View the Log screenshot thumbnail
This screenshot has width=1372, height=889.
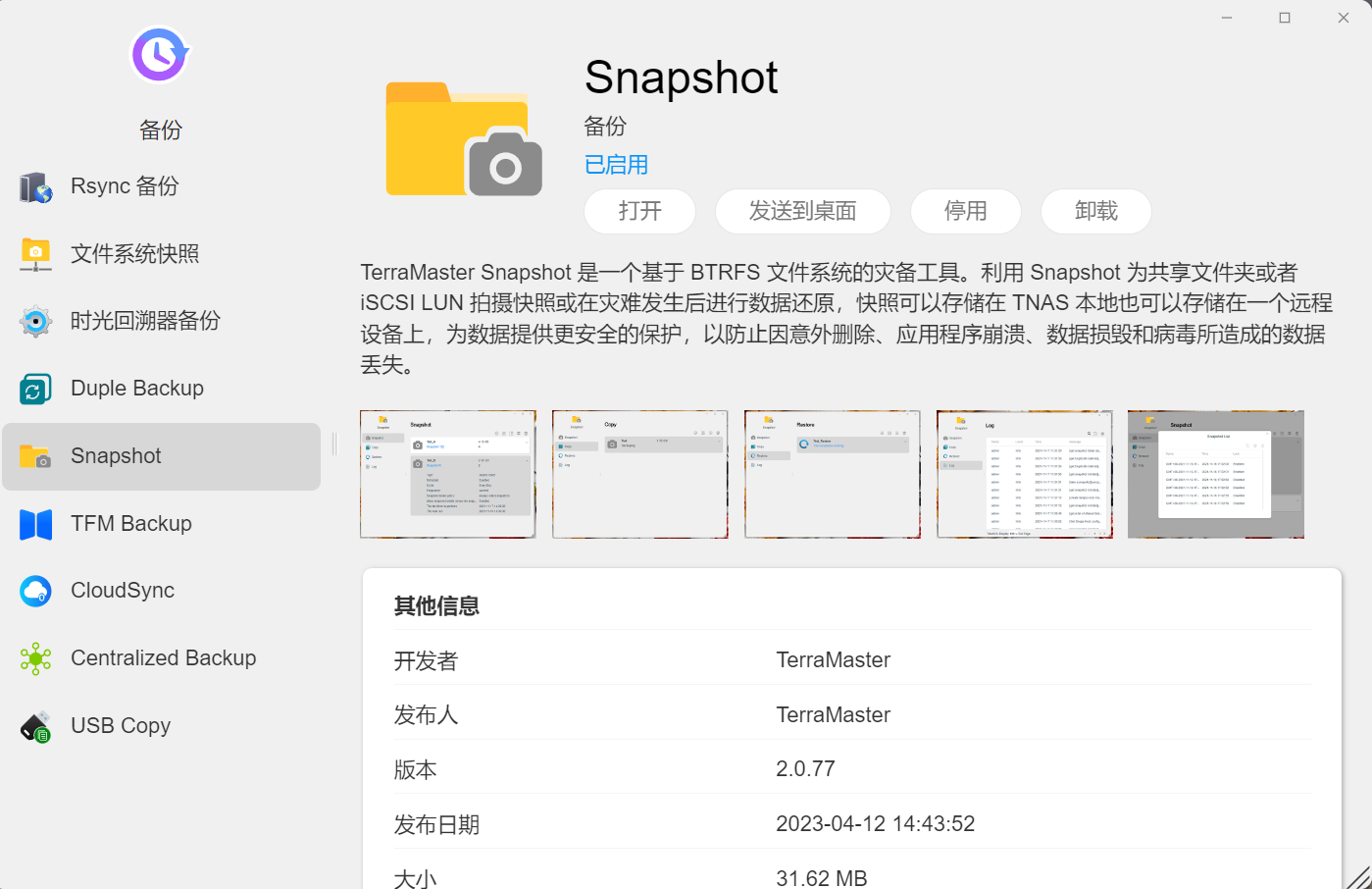pyautogui.click(x=1025, y=474)
